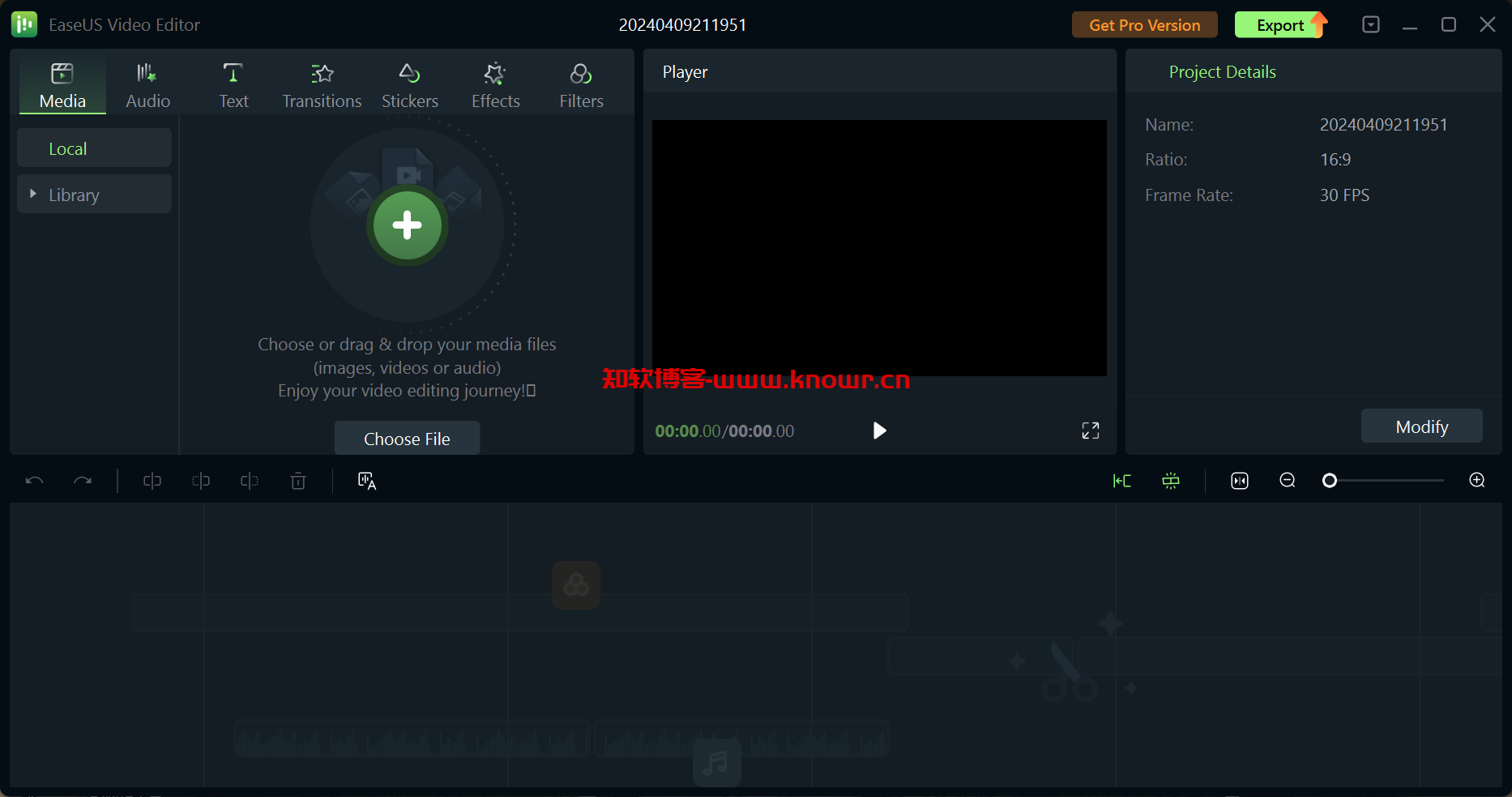Click the fit timeline to window icon

tap(1240, 481)
